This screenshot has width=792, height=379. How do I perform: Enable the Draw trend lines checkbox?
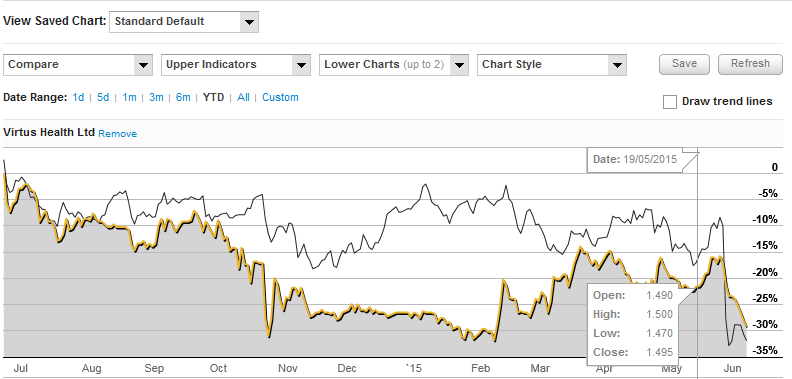click(x=670, y=102)
